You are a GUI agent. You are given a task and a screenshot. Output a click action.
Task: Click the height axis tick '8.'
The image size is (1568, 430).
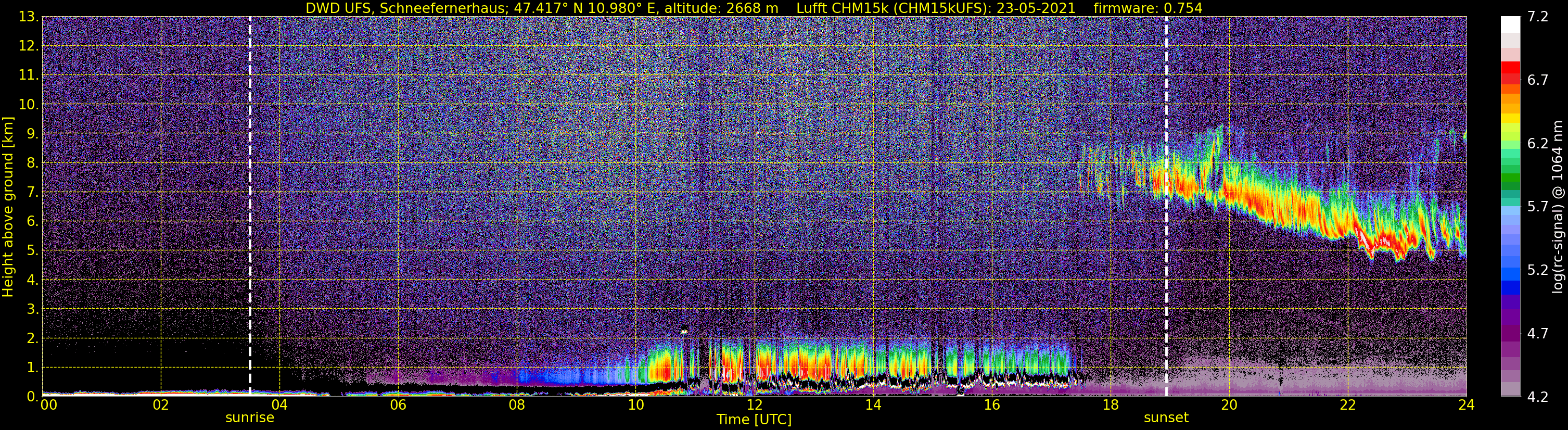click(33, 163)
